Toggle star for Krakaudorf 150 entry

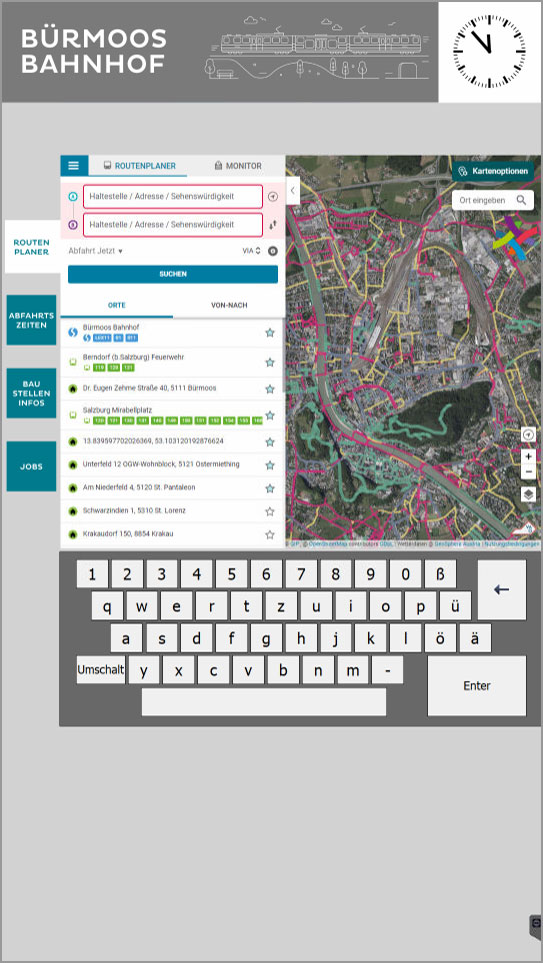[270, 534]
